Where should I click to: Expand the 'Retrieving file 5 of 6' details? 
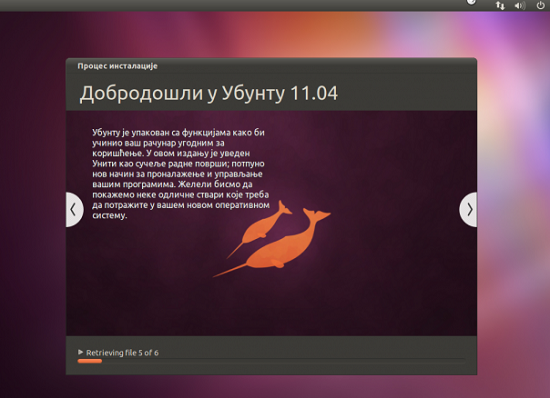[80, 352]
